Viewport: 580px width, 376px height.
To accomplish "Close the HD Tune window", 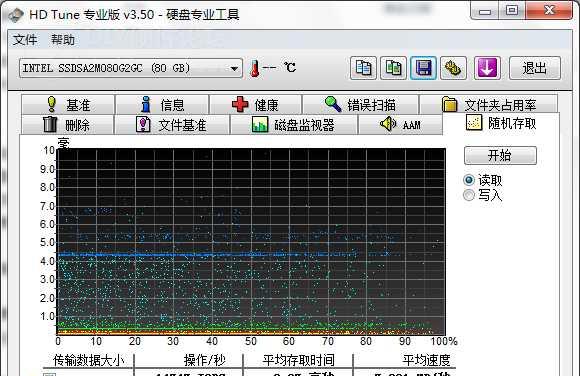I will (x=549, y=11).
